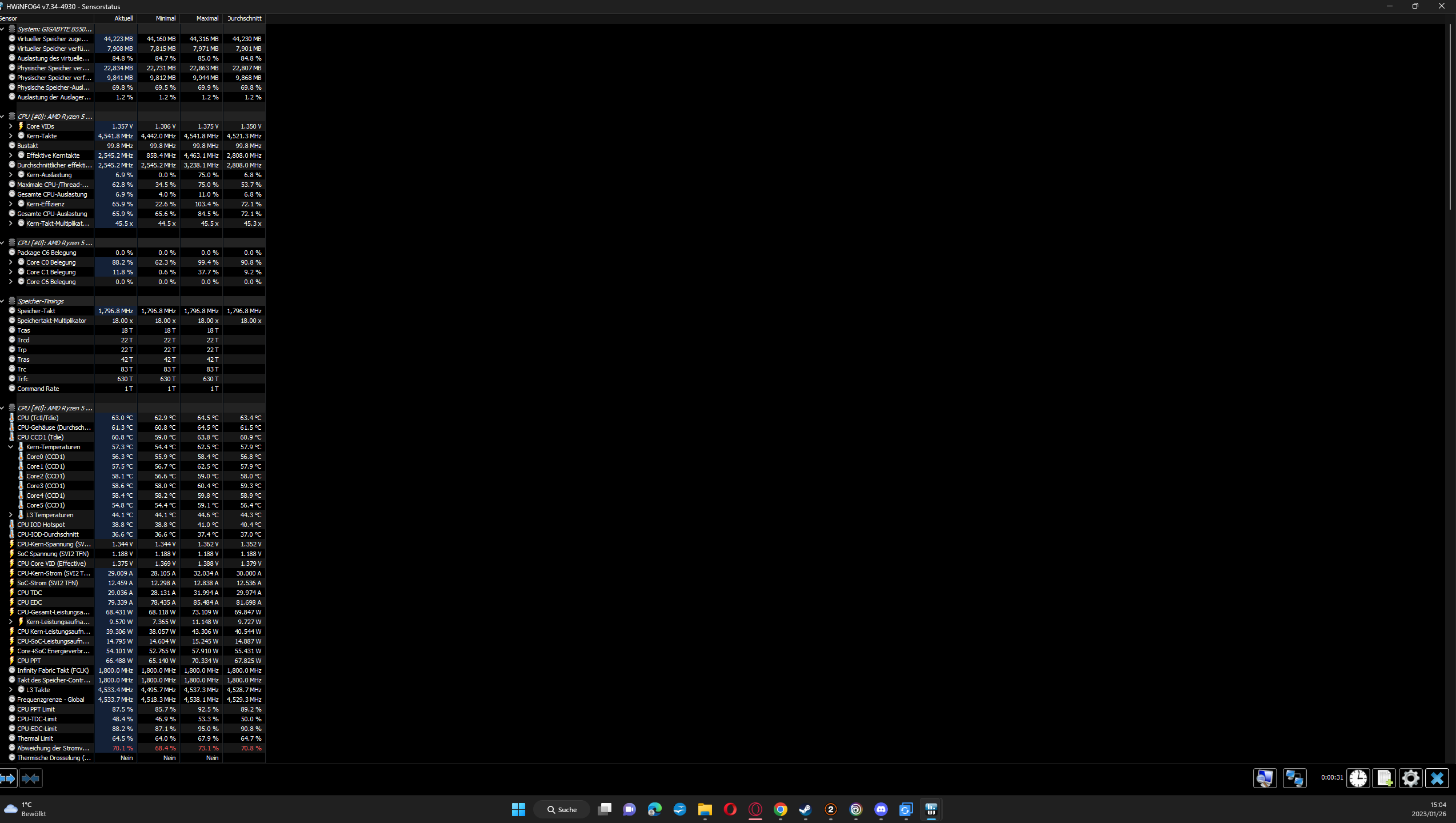The width and height of the screenshot is (1456, 823).
Task: Open the Windows Start menu
Action: (x=518, y=810)
